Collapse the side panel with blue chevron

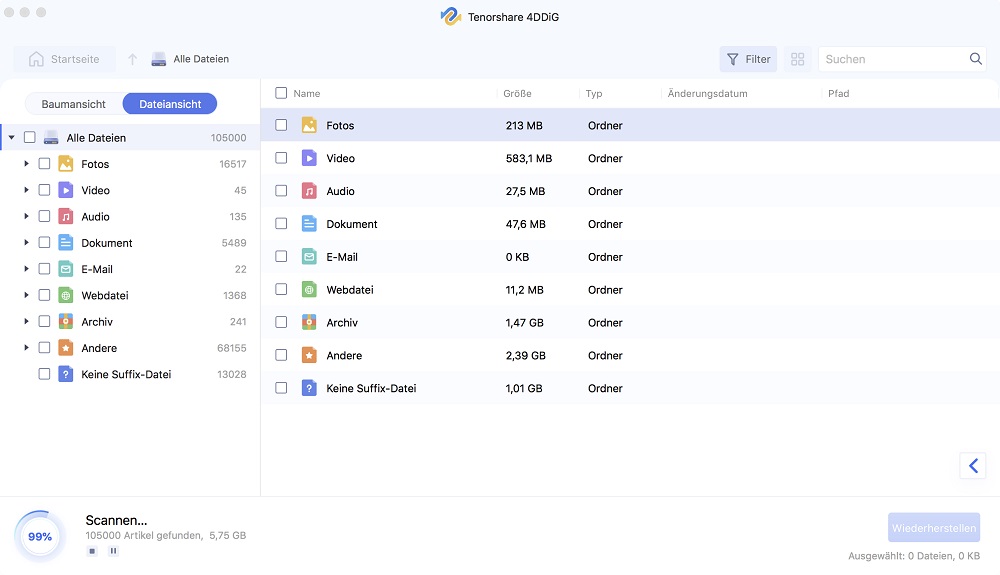coord(973,465)
